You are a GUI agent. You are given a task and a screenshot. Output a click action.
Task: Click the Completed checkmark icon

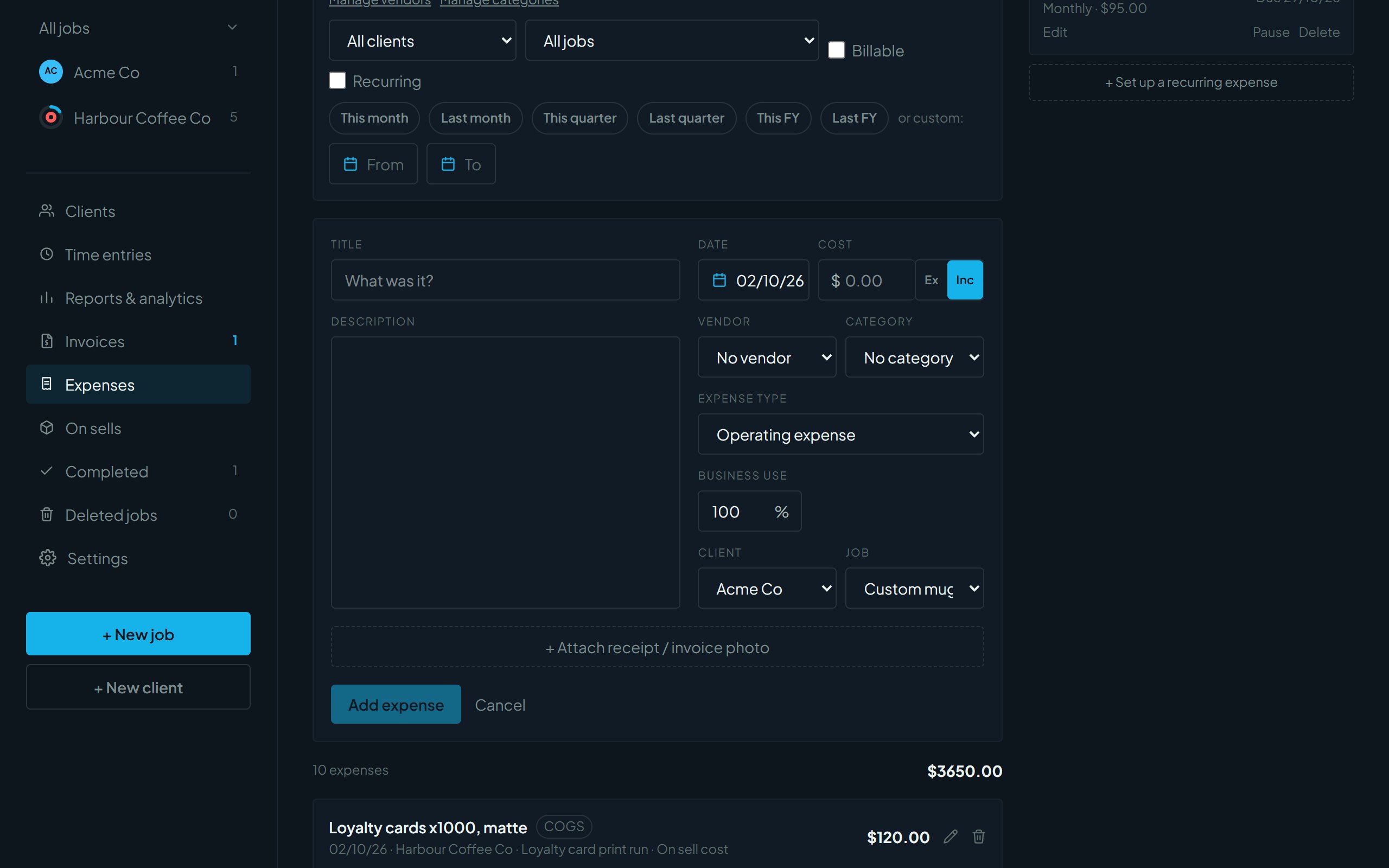coord(47,471)
